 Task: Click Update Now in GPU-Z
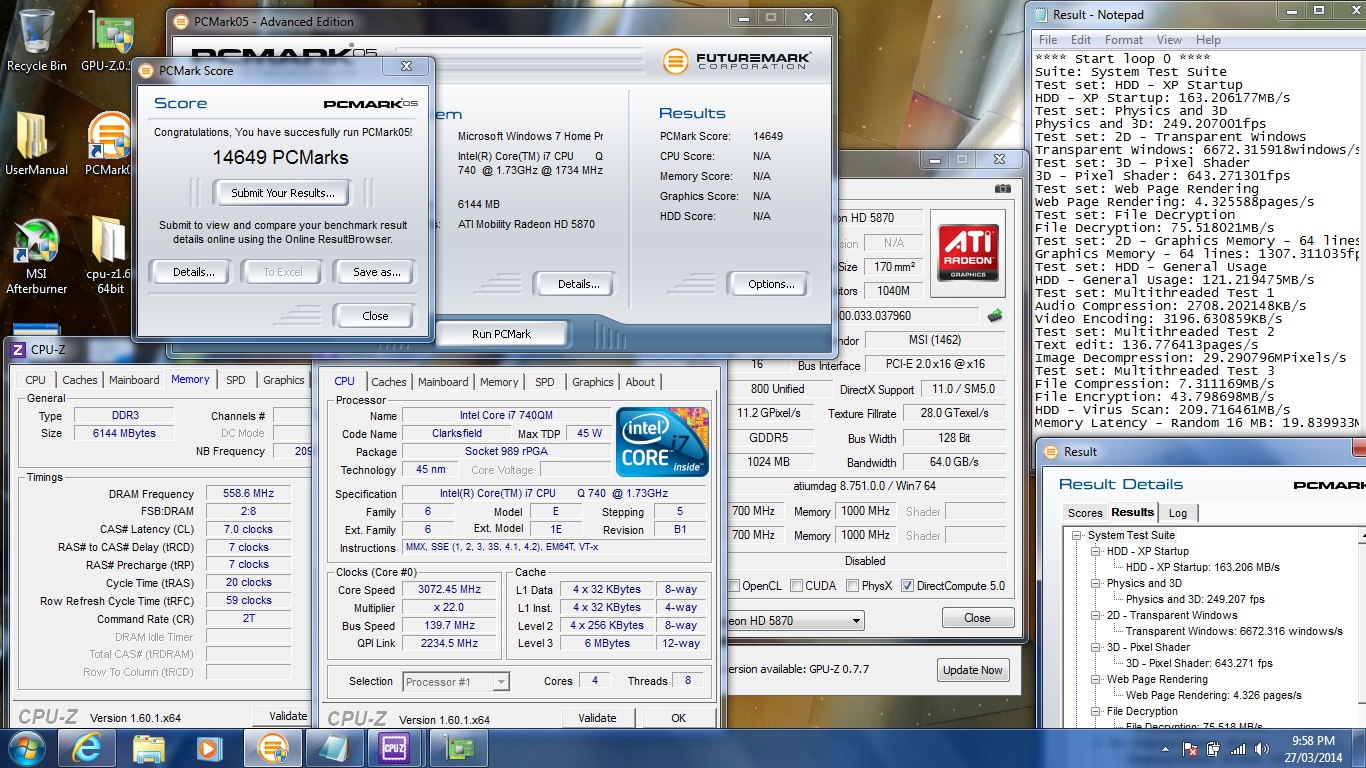click(972, 670)
